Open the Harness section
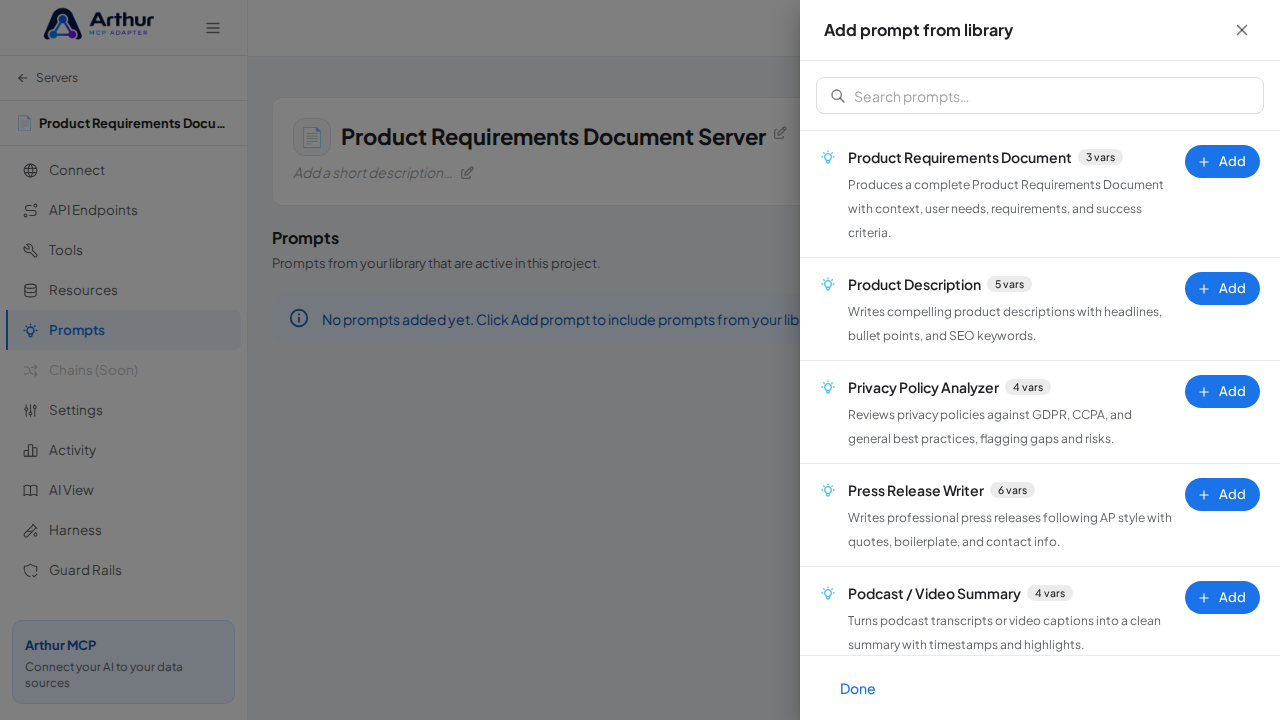This screenshot has width=1280, height=720. coord(123,530)
